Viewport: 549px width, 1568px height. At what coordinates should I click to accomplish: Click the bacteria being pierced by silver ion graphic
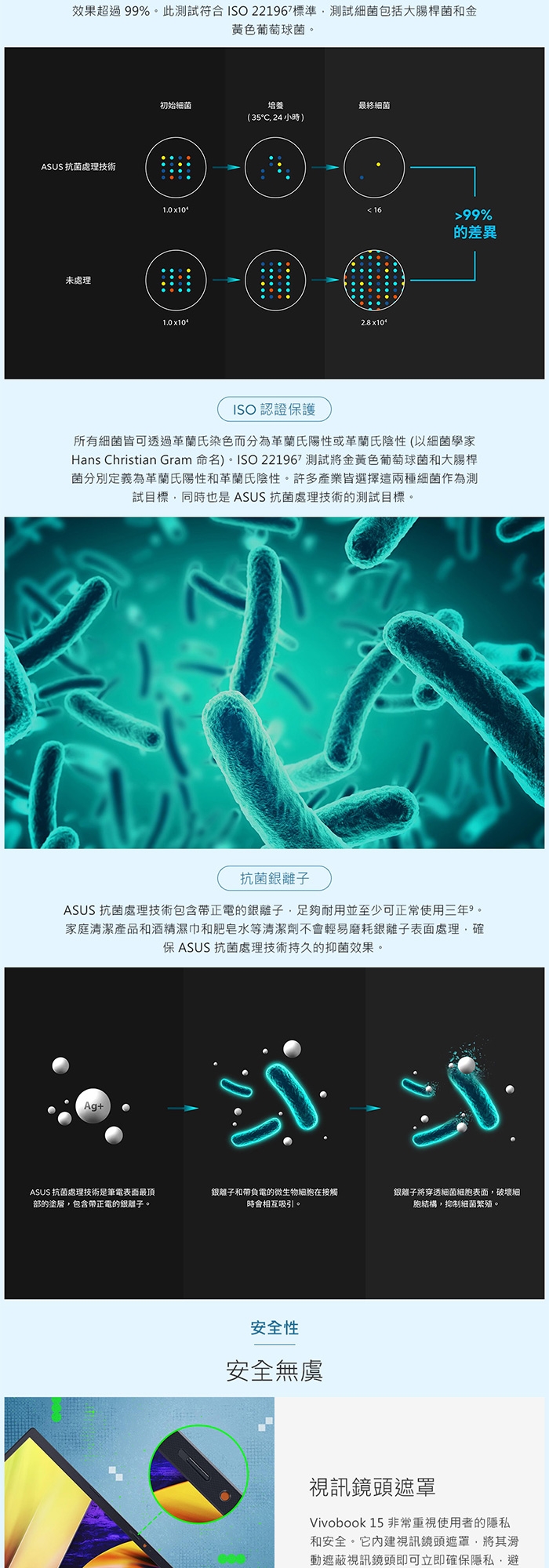(x=459, y=1094)
